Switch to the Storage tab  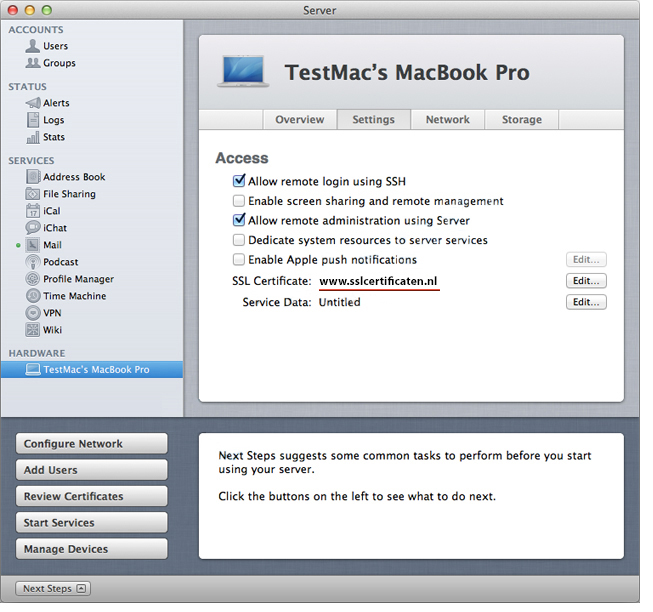[x=521, y=120]
